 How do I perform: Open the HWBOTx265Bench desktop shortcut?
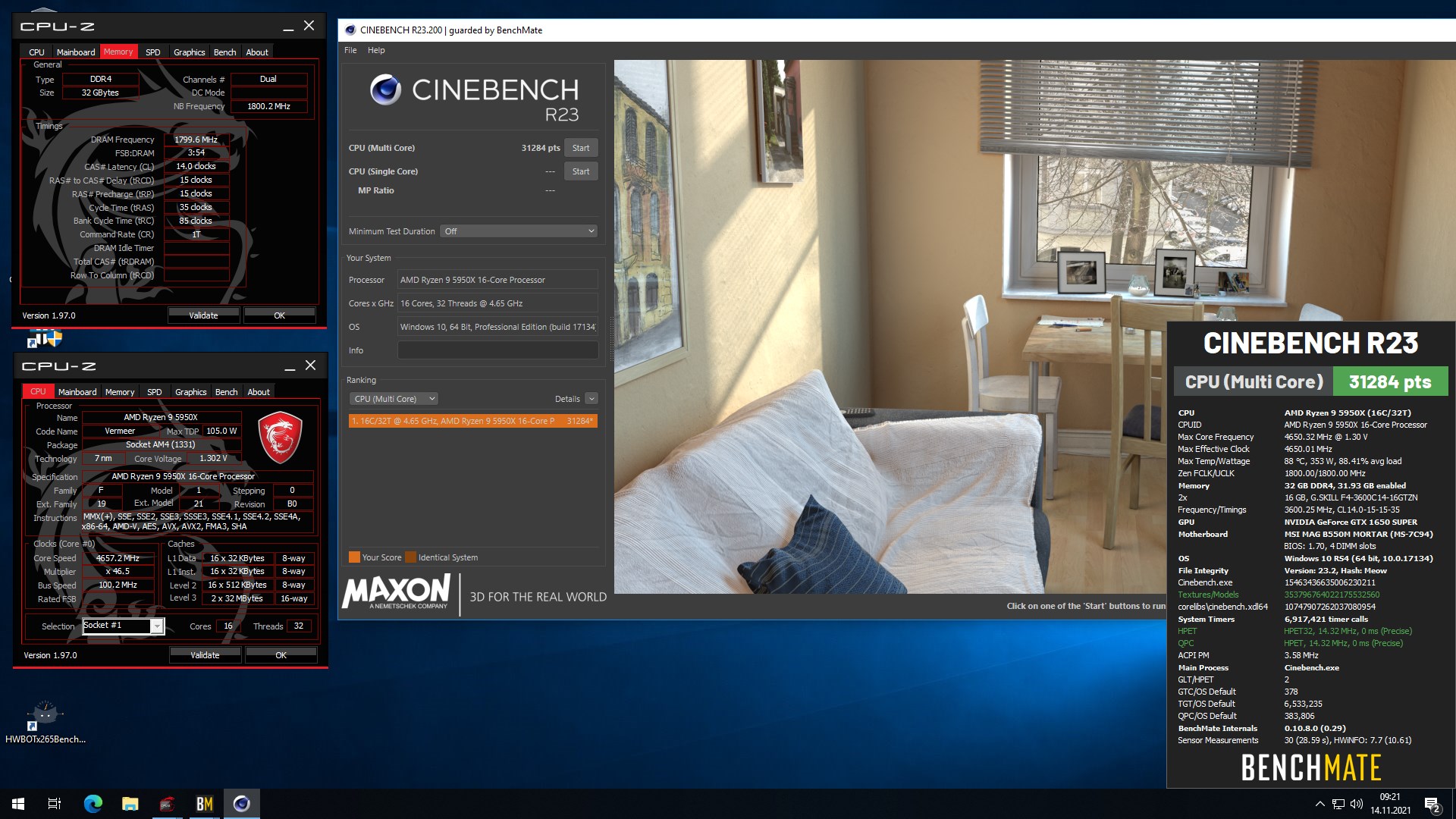[45, 722]
